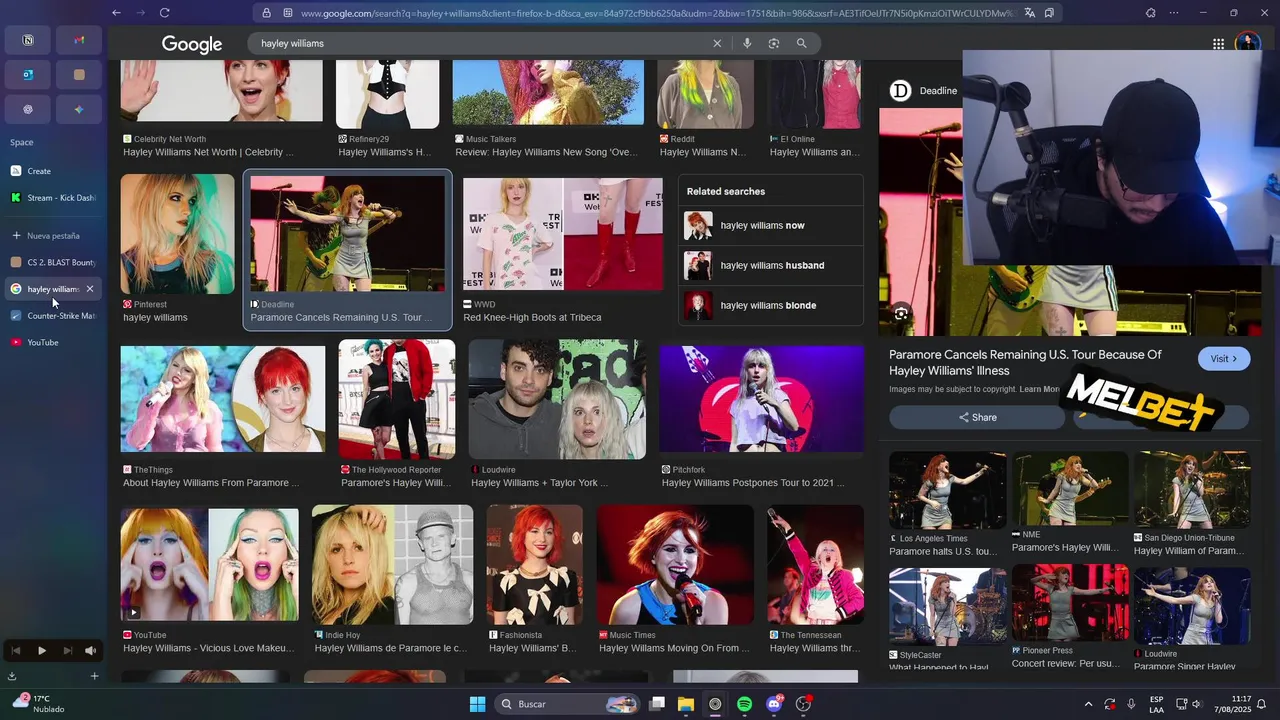Open downloads icon at sidebar bottom
1280x720 pixels.
pos(12,676)
